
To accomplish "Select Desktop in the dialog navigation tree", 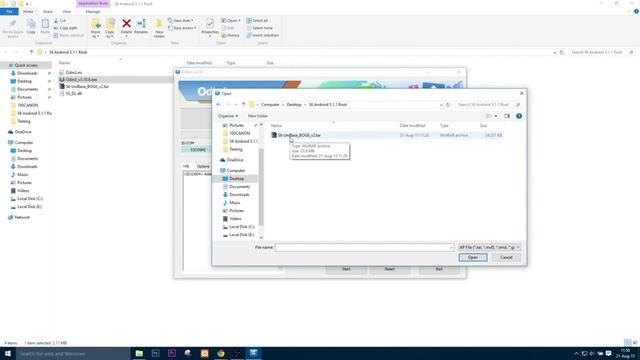I will pyautogui.click(x=236, y=179).
